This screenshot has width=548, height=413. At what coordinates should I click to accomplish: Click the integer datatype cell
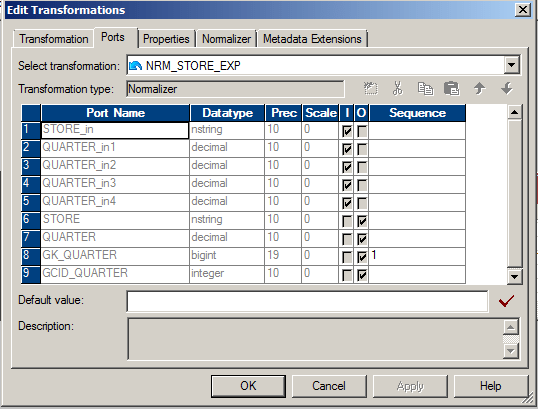pyautogui.click(x=227, y=275)
